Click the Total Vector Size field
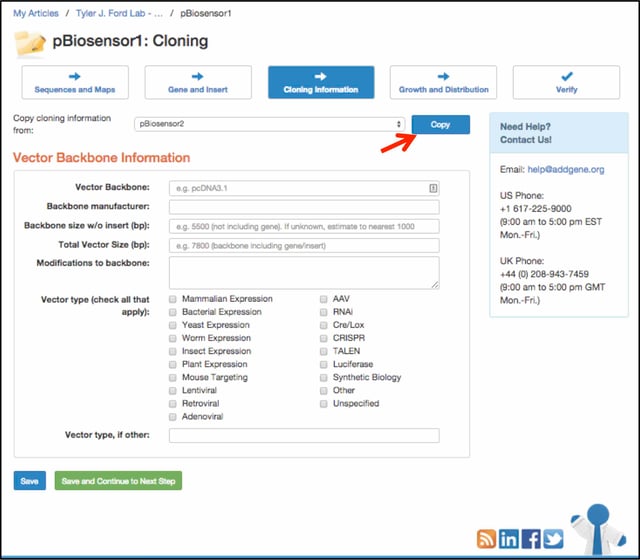Screen dimensions: 640x560 (x=304, y=245)
